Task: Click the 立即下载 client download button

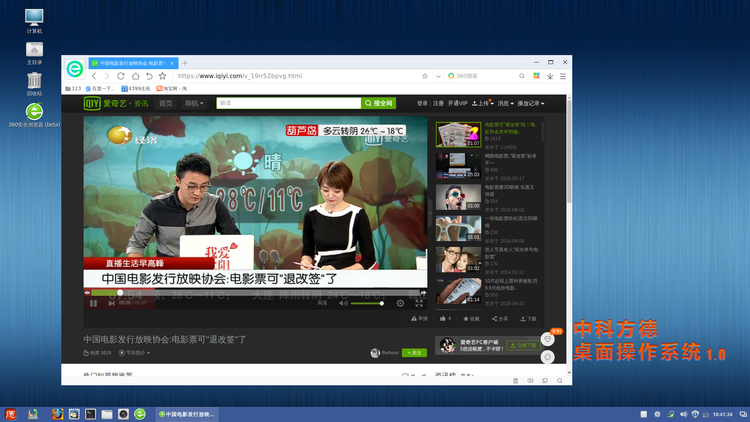Action: pyautogui.click(x=523, y=345)
